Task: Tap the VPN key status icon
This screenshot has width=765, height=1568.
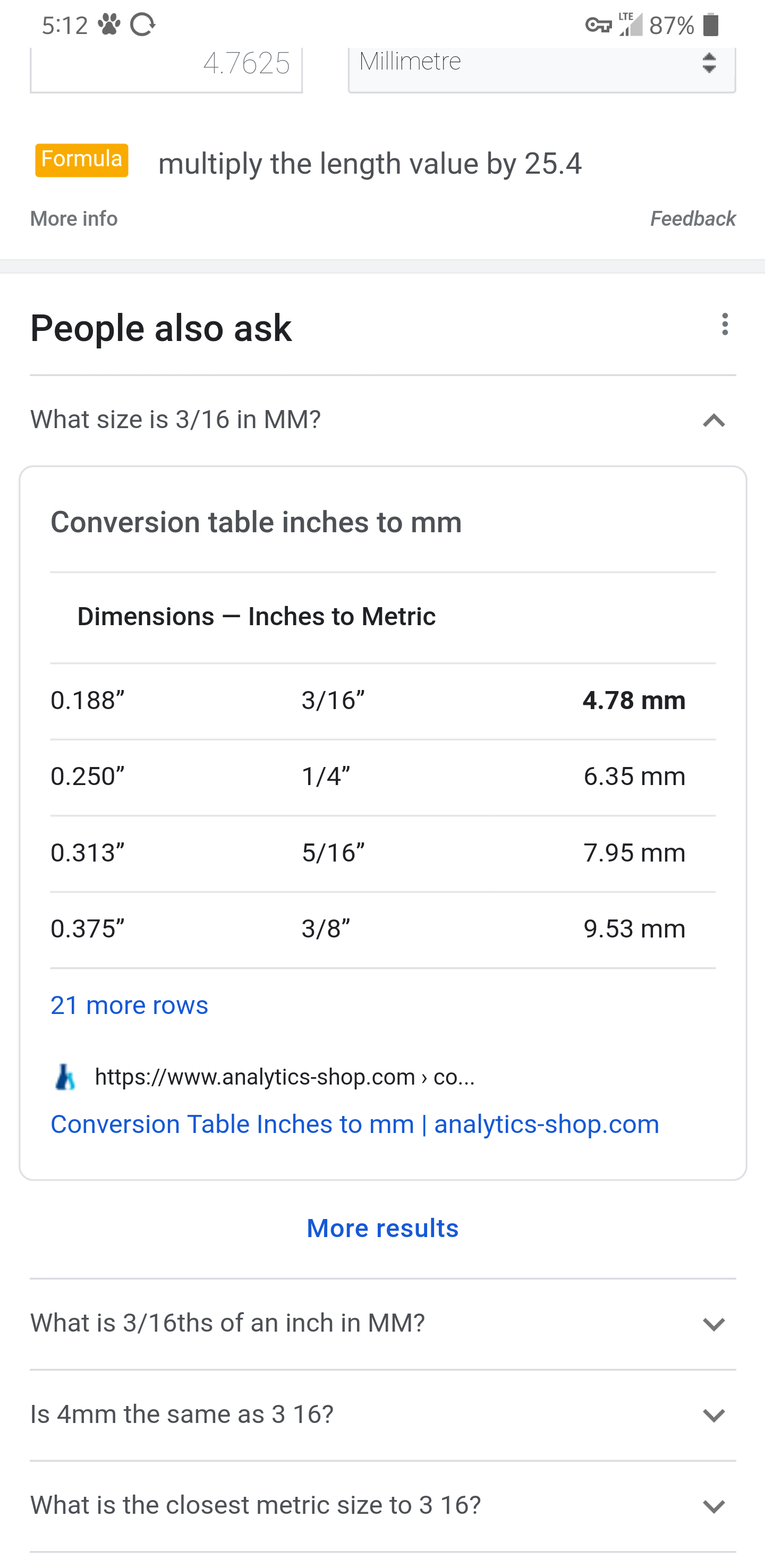Action: click(x=598, y=25)
